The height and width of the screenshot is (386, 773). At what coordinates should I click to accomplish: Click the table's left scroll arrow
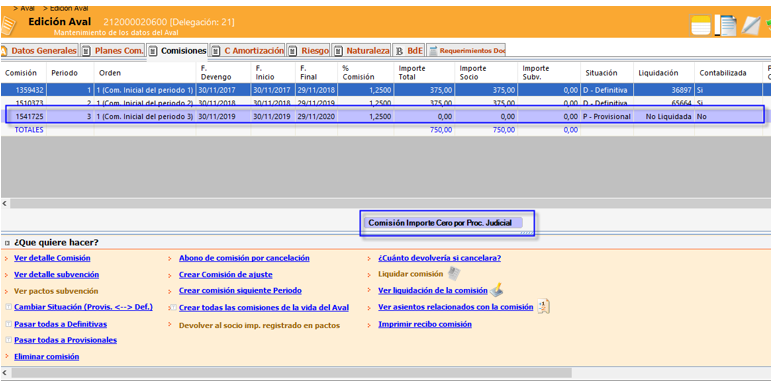(x=4, y=203)
